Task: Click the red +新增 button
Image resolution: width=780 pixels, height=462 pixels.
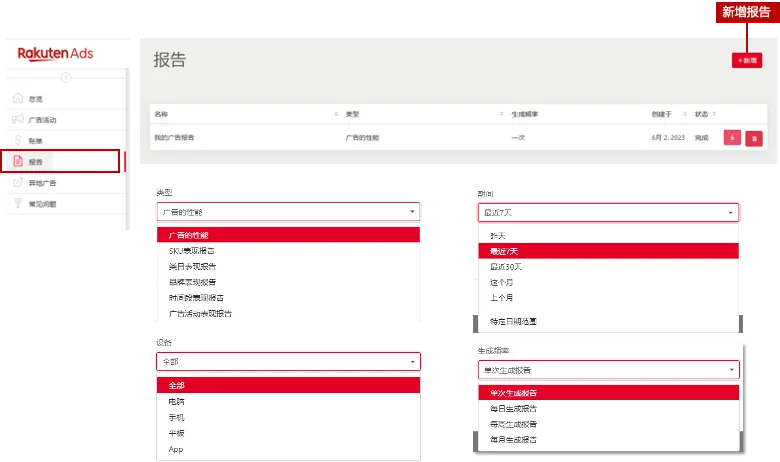Action: point(747,61)
